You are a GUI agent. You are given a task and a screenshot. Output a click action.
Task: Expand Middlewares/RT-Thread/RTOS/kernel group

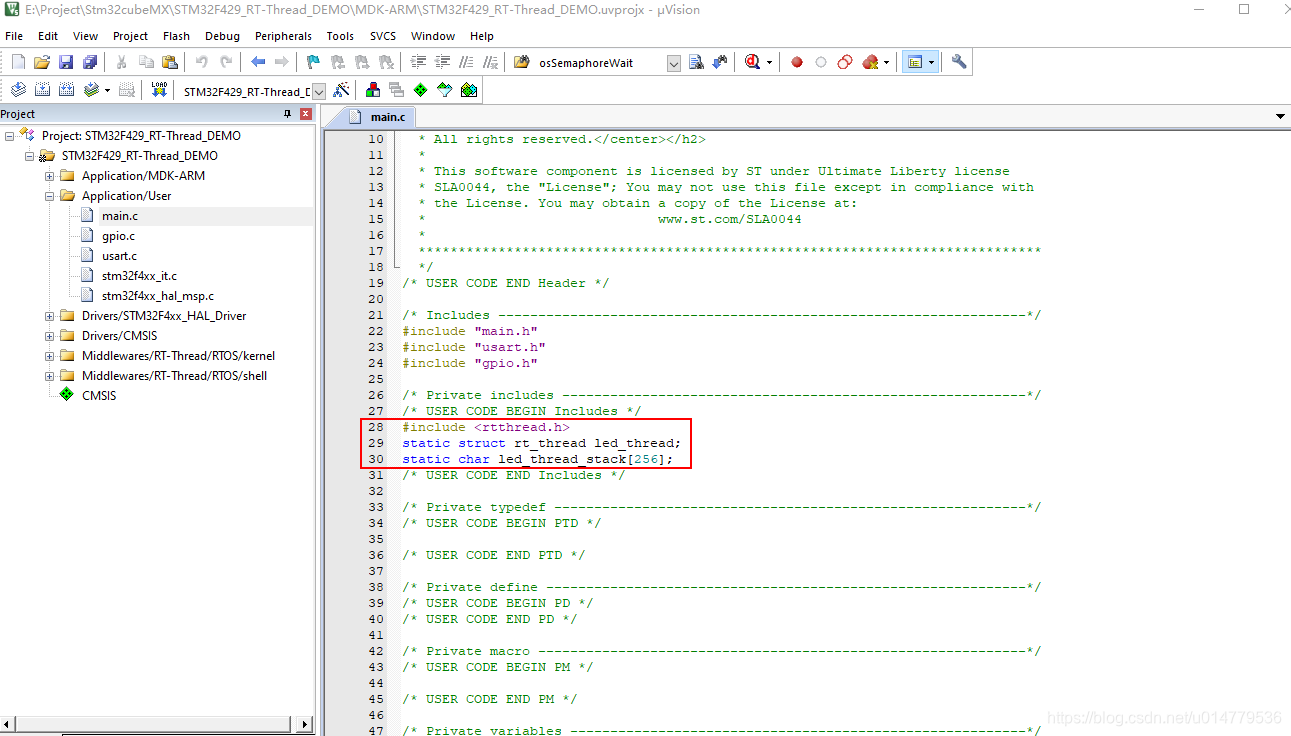tap(49, 356)
